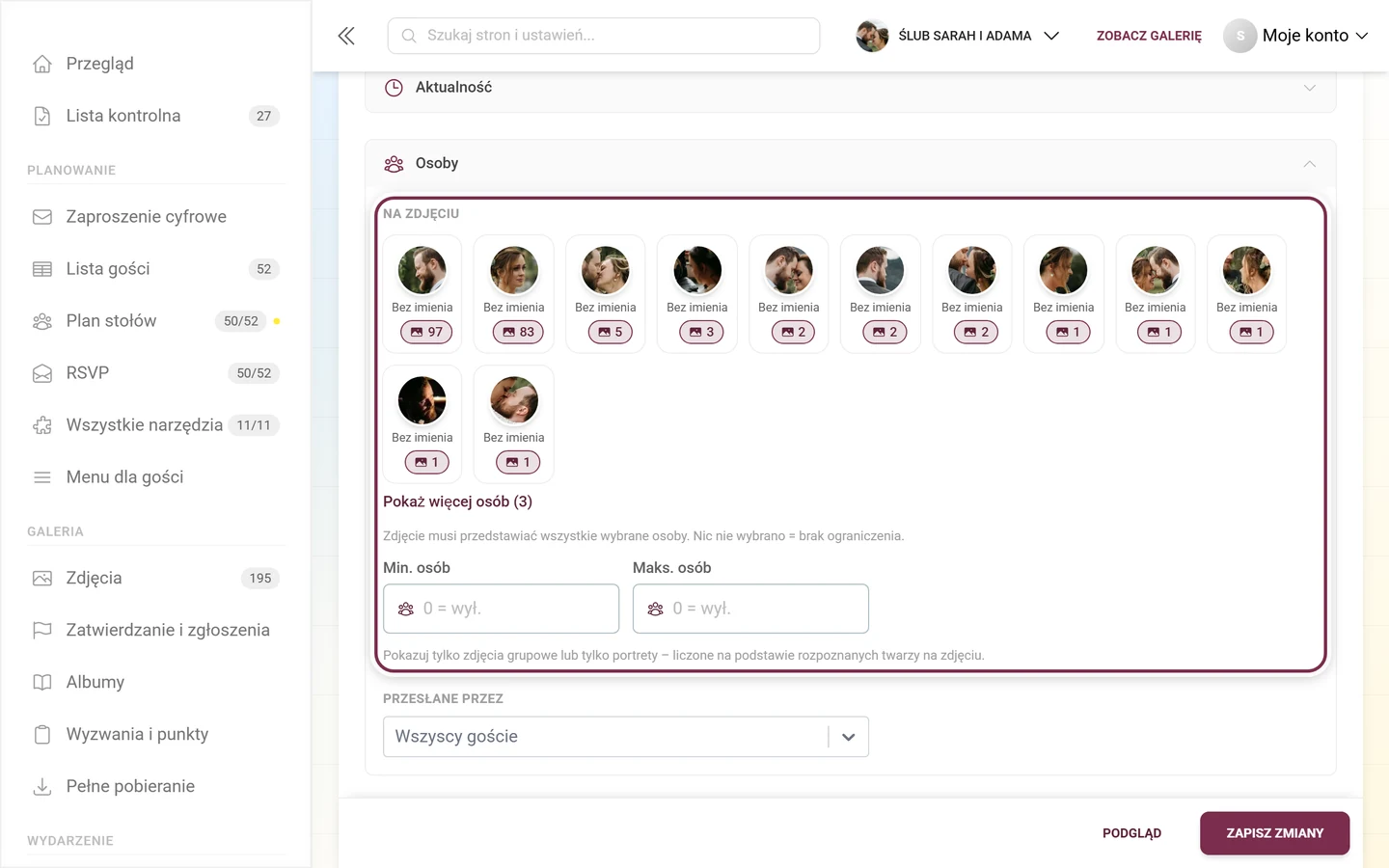The image size is (1389, 868).
Task: Click the RSVP open-envelope icon
Action: [x=42, y=373]
